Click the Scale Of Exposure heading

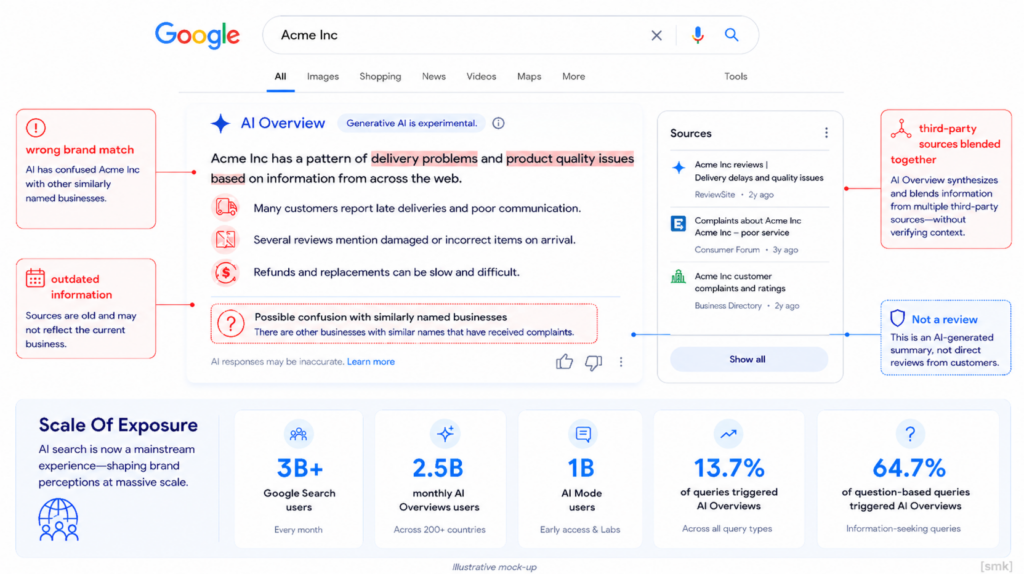tap(118, 425)
